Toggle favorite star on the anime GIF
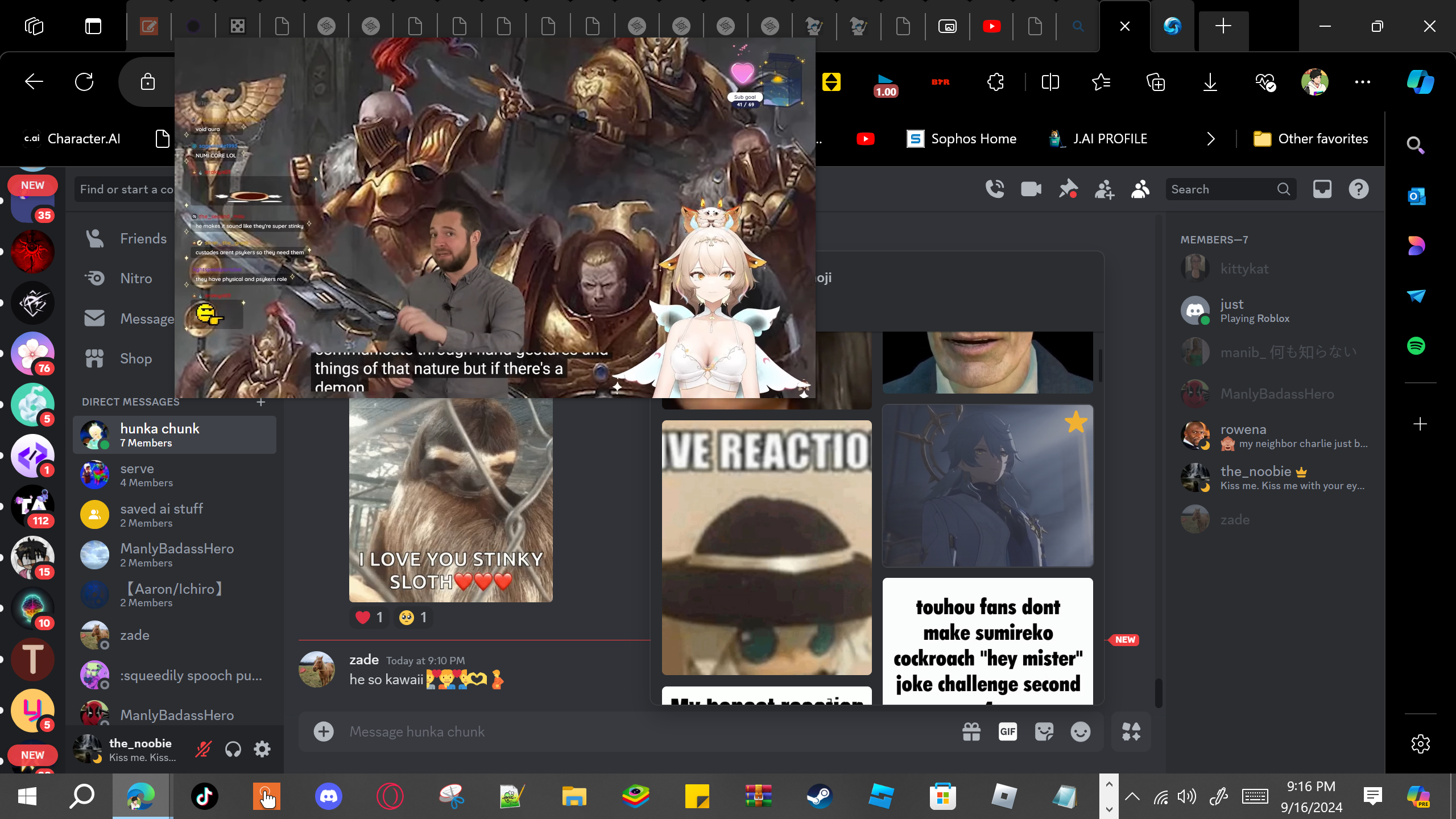Image resolution: width=1456 pixels, height=819 pixels. point(1076,423)
